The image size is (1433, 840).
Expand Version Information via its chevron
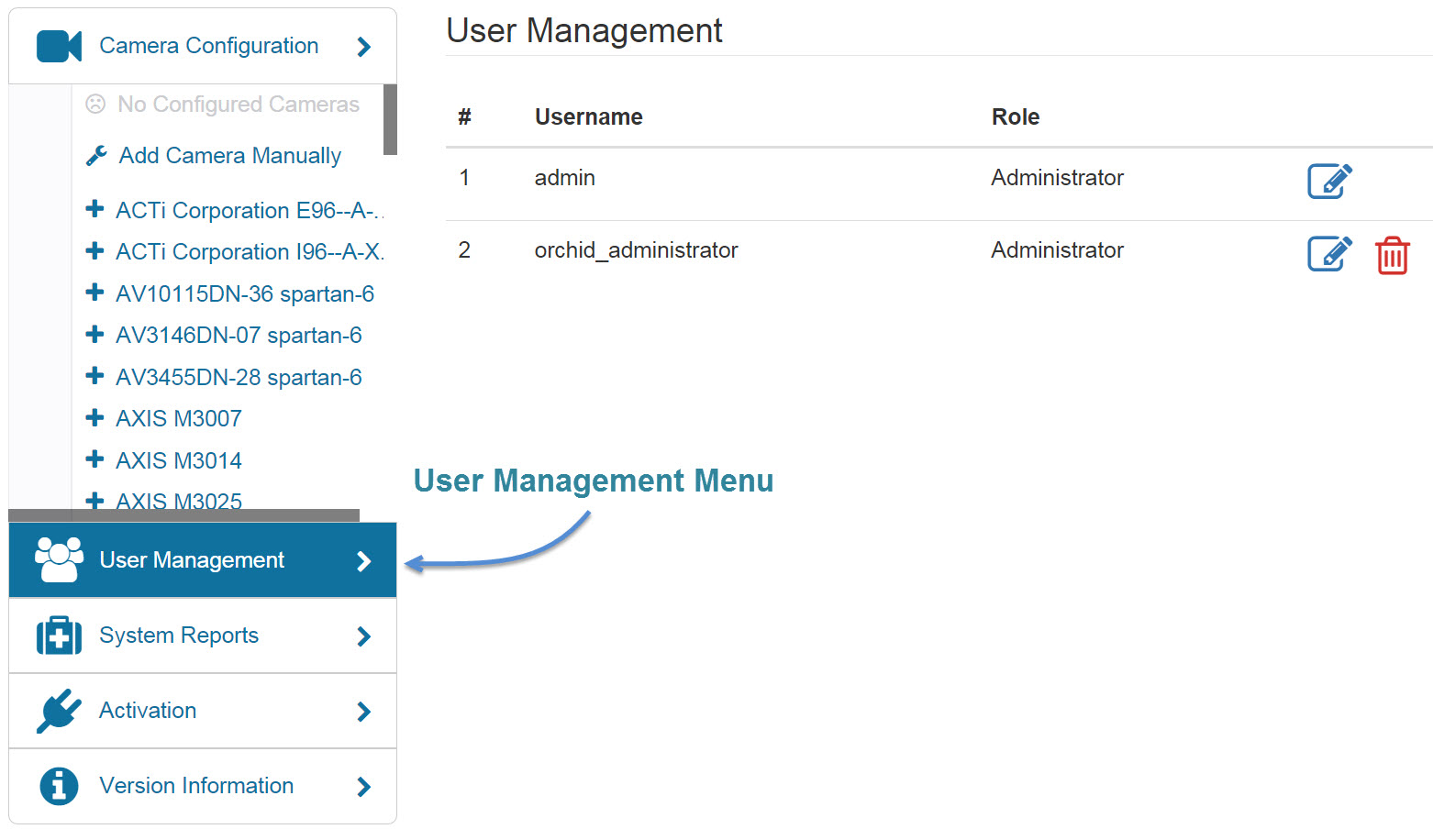click(364, 787)
